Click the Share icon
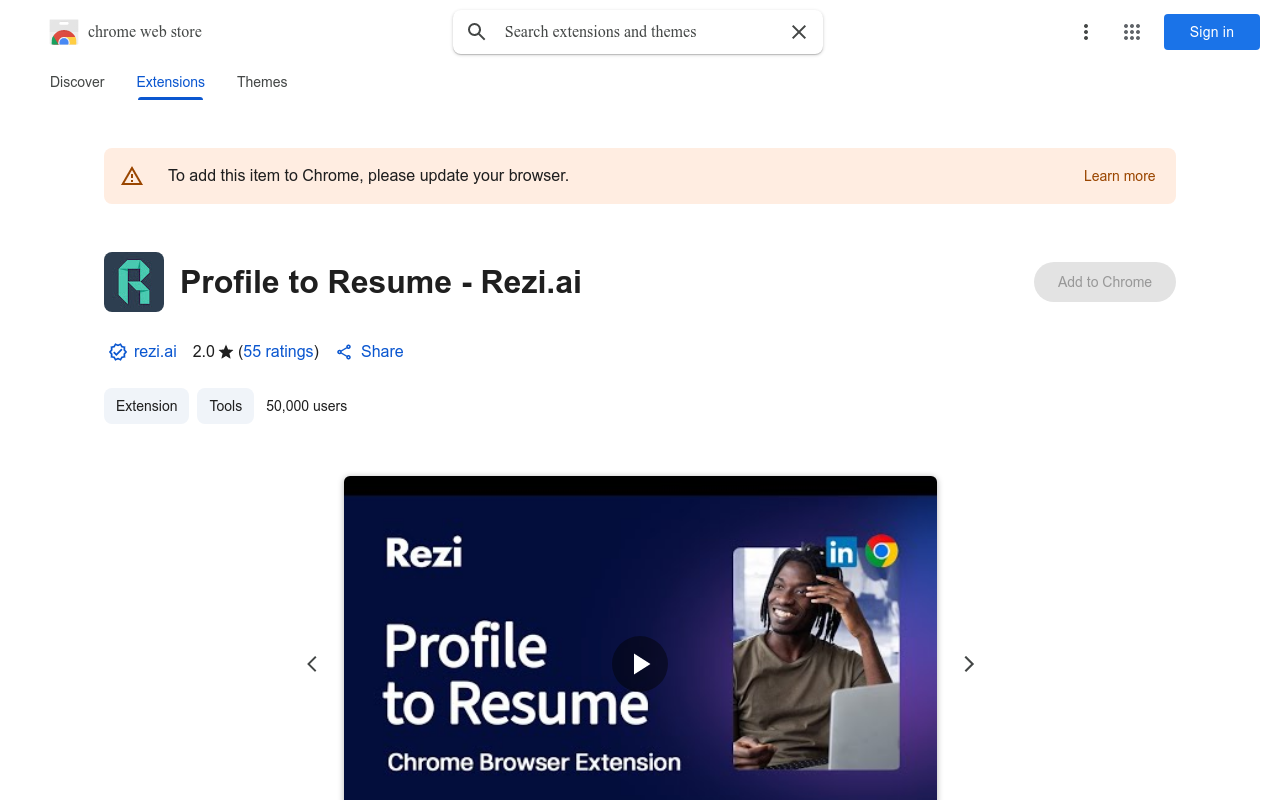1280x800 pixels. click(x=344, y=352)
